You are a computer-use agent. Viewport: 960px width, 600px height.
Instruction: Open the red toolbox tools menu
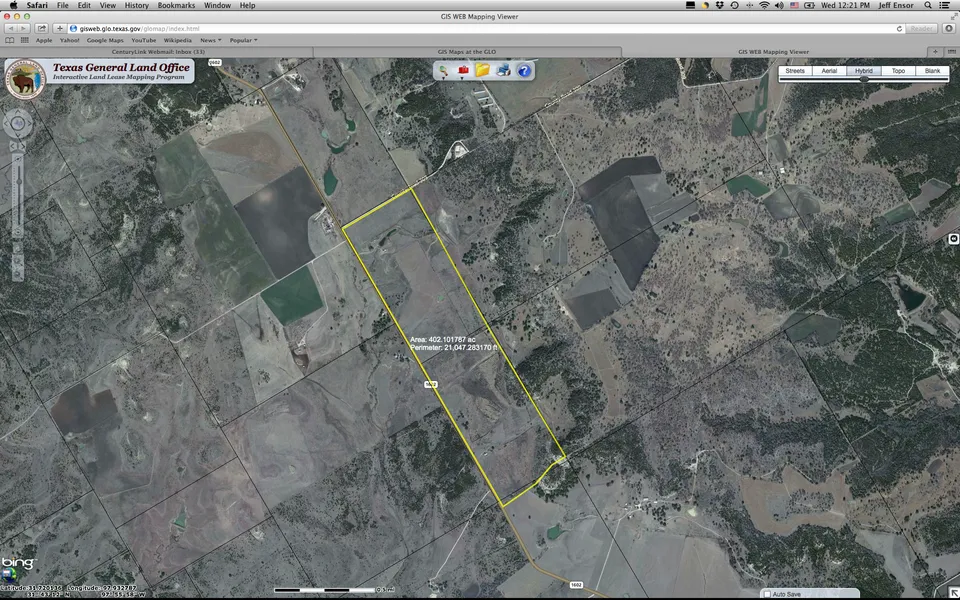(x=463, y=70)
